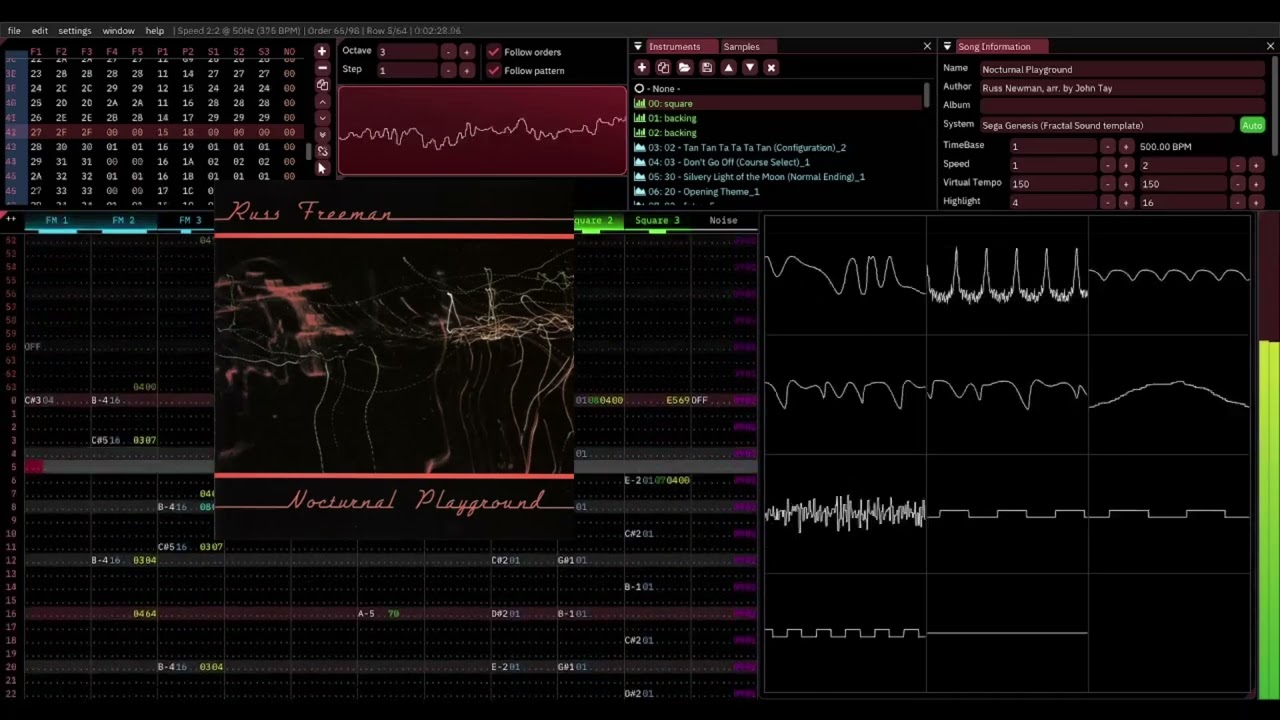Viewport: 1280px width, 720px height.
Task: Click the bar-chart icon beside 01: backing
Action: [640, 118]
